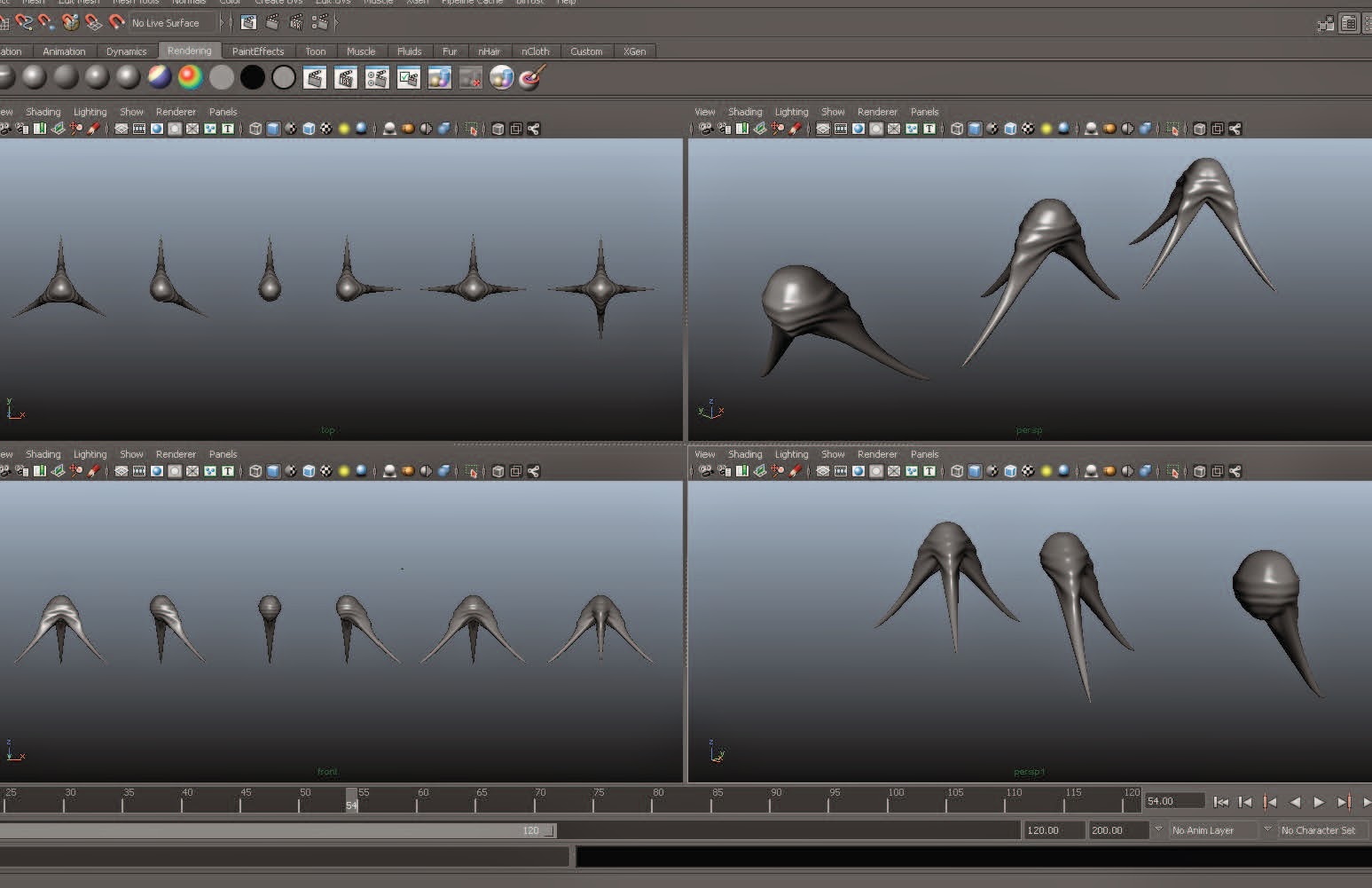Click Select Camera icon in the persp panel toolbar
This screenshot has height=888, width=1372.
coord(706,129)
